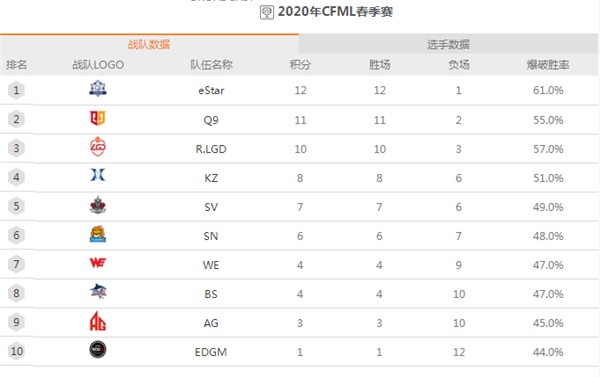Click the 积分 column header
Image resolution: width=600 pixels, height=377 pixels.
pos(300,65)
